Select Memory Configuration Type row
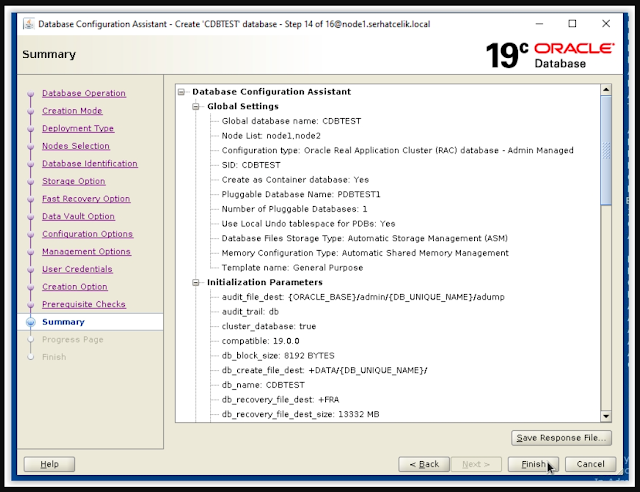Screen dimensions: 640x492 tap(365, 253)
